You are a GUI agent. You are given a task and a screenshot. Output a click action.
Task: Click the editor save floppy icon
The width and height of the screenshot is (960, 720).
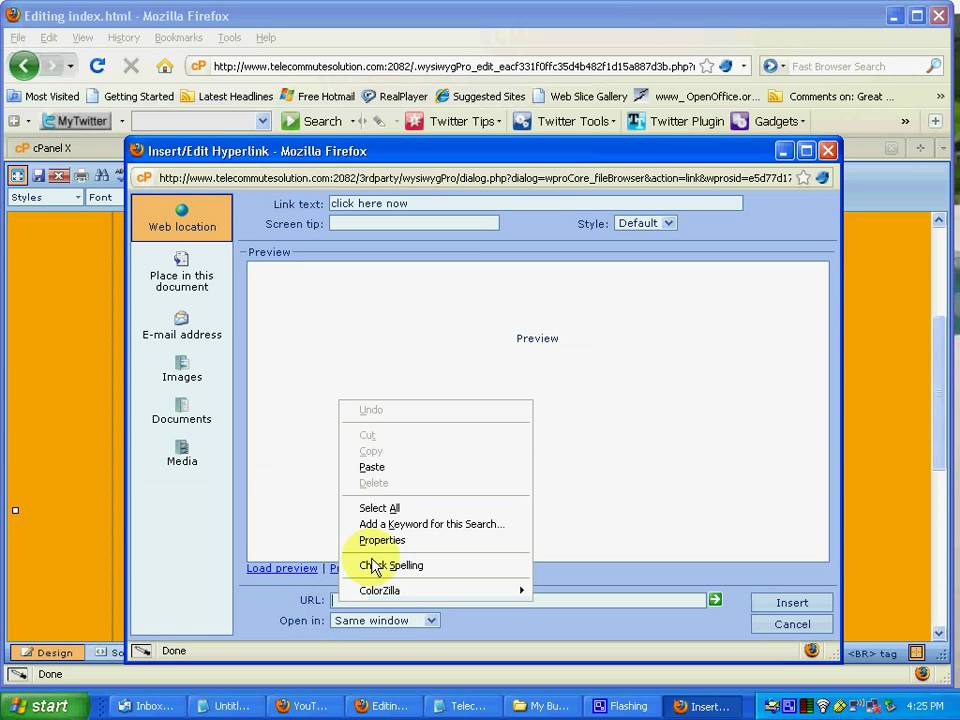point(39,176)
